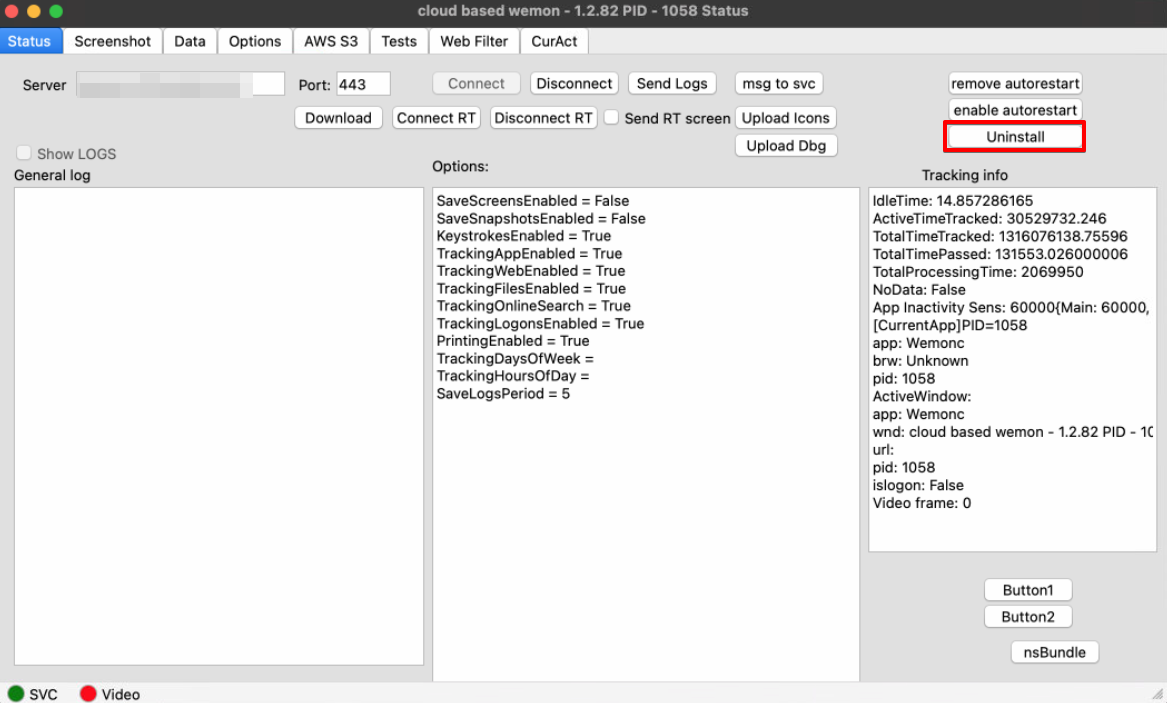Go to the CurAct tab
The width and height of the screenshot is (1167, 703).
coord(554,41)
